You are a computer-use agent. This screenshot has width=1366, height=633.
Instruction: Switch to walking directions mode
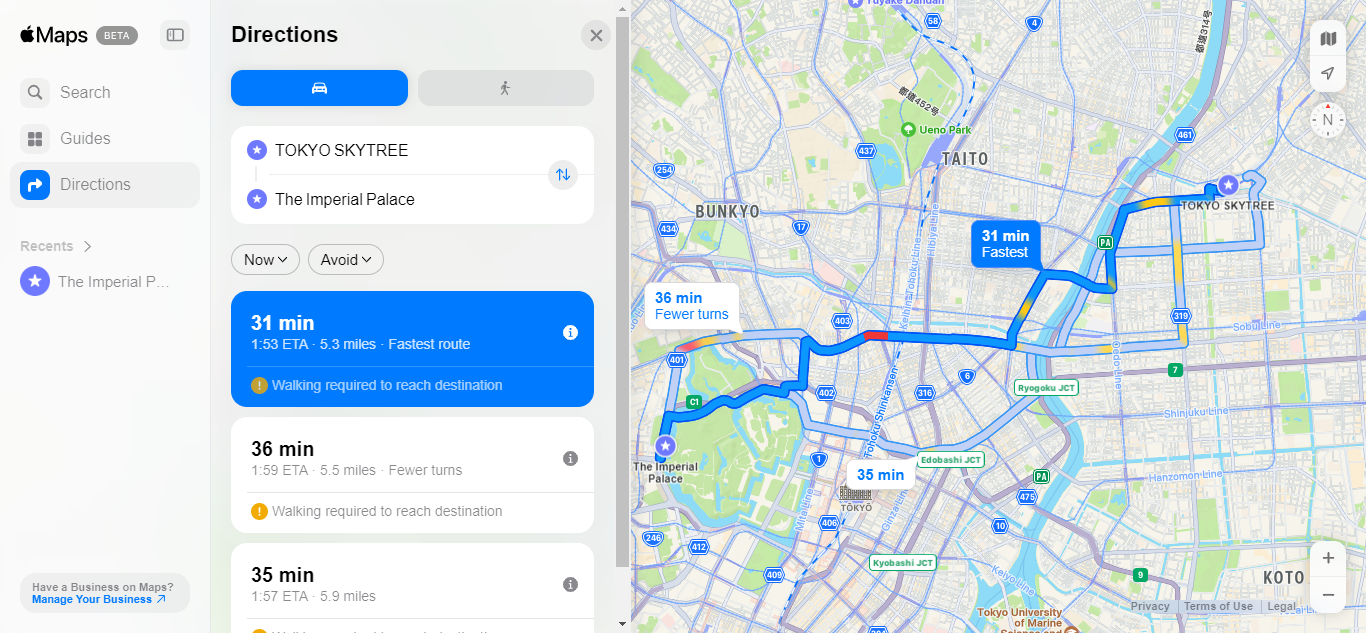click(x=506, y=88)
